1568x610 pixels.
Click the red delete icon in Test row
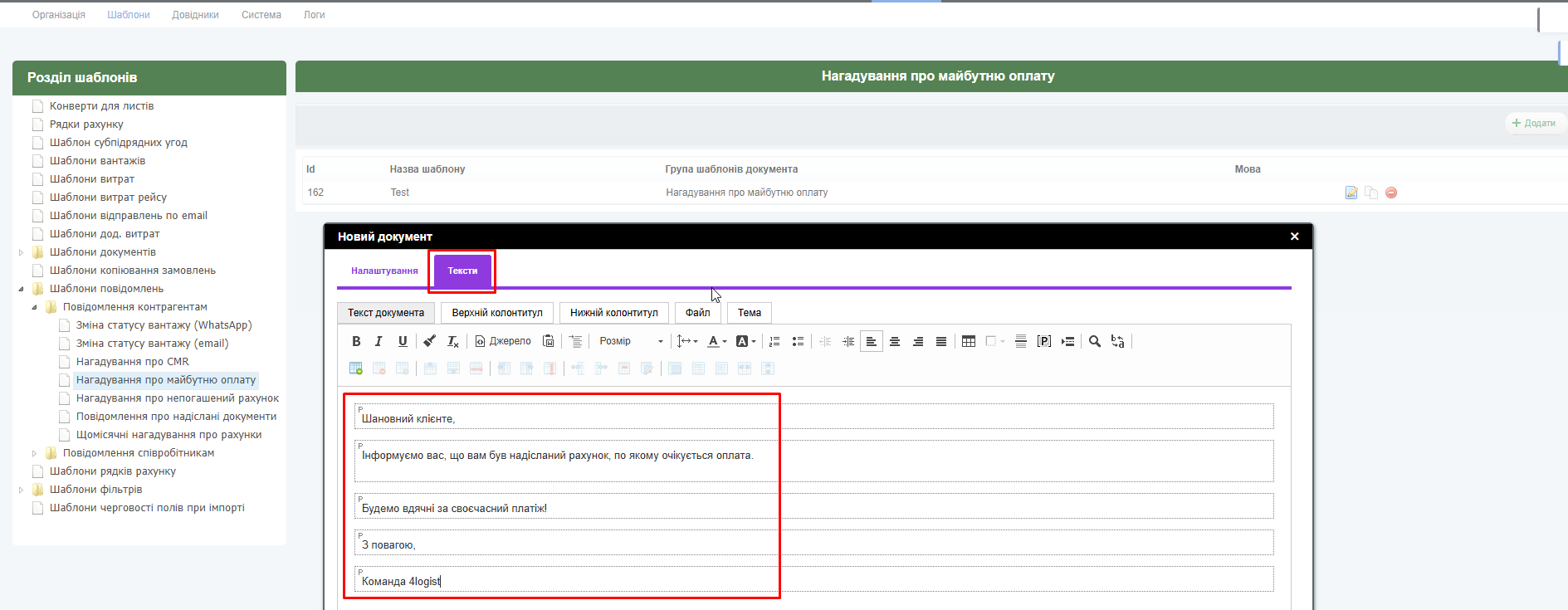click(1391, 193)
